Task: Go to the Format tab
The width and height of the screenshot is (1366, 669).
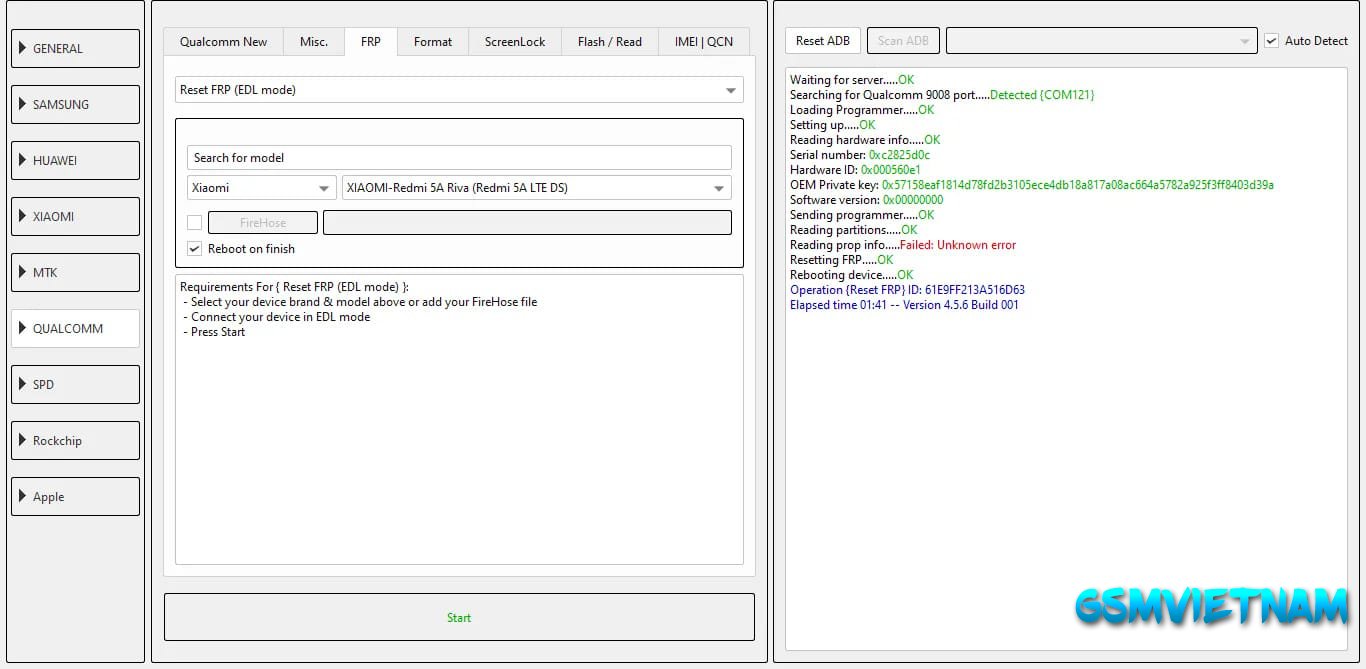Action: click(x=433, y=42)
